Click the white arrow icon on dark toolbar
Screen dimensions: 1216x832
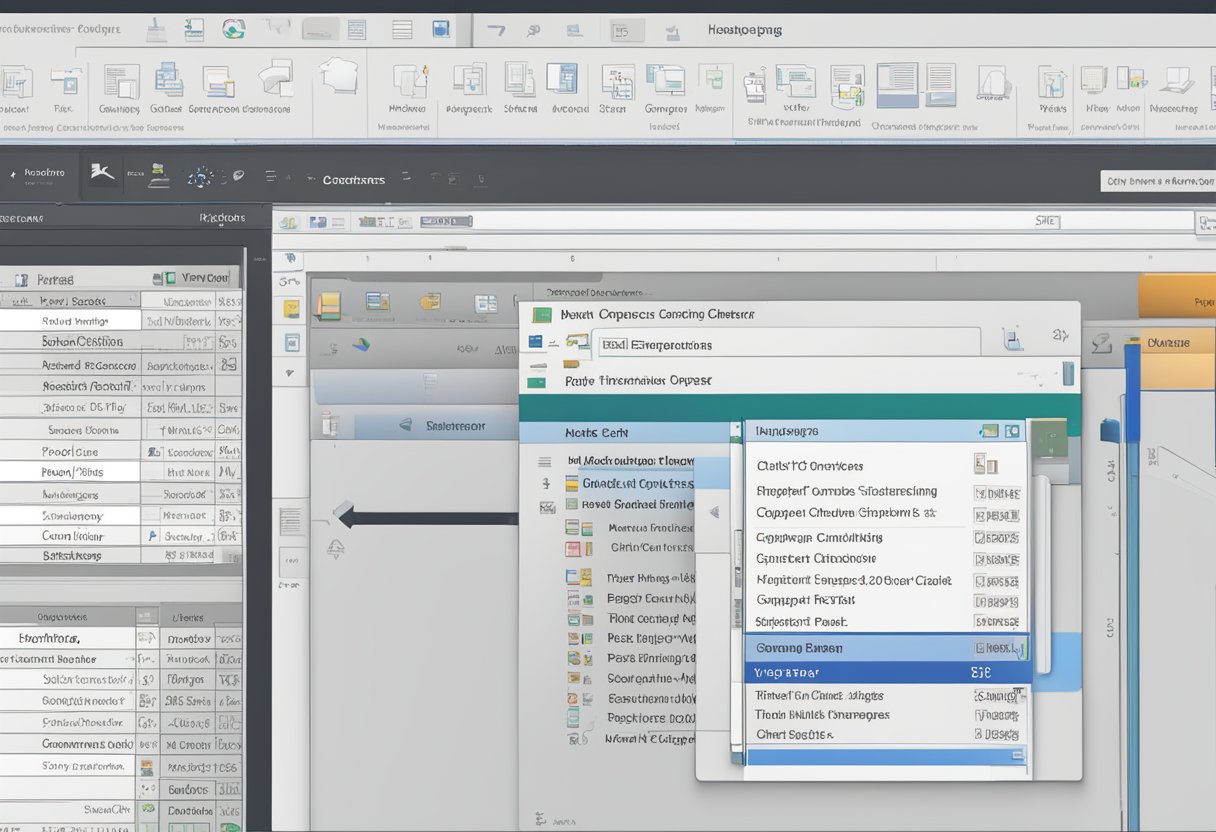pos(101,173)
